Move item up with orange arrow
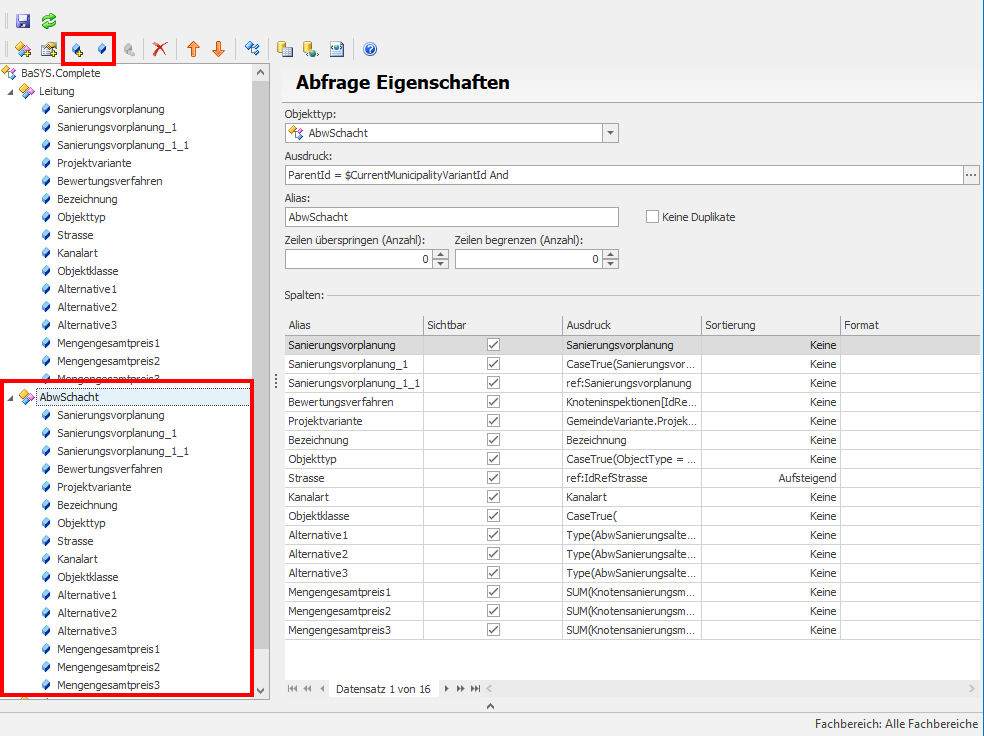 tap(194, 49)
